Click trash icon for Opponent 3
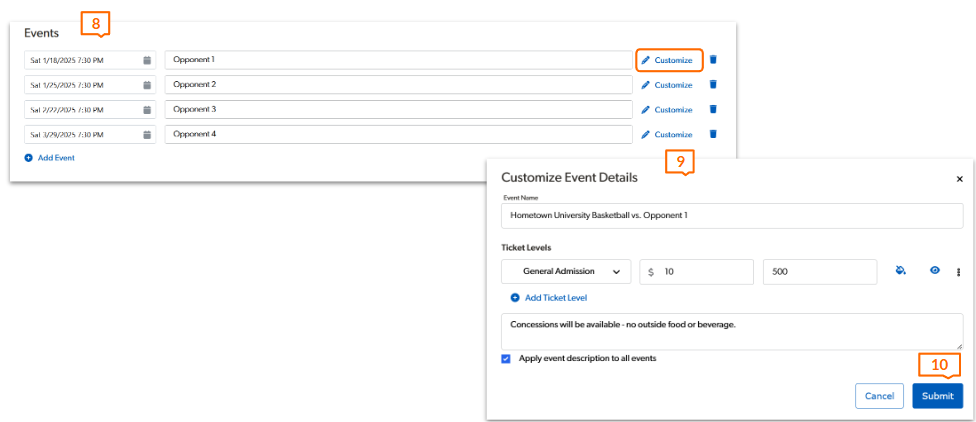 [x=713, y=110]
